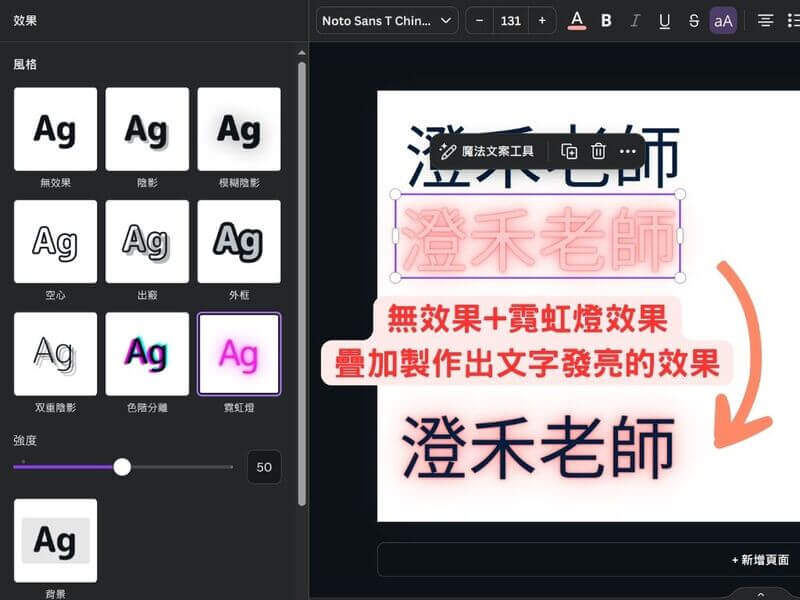Toggle uppercase aA text button
Viewport: 800px width, 600px height.
(x=723, y=20)
